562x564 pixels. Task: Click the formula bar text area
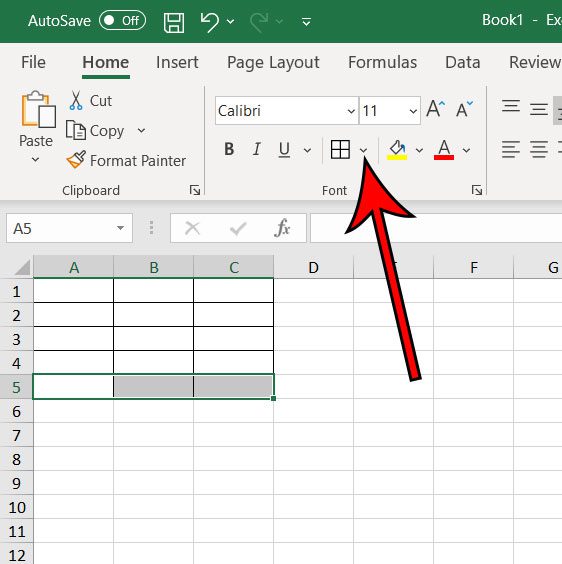436,228
